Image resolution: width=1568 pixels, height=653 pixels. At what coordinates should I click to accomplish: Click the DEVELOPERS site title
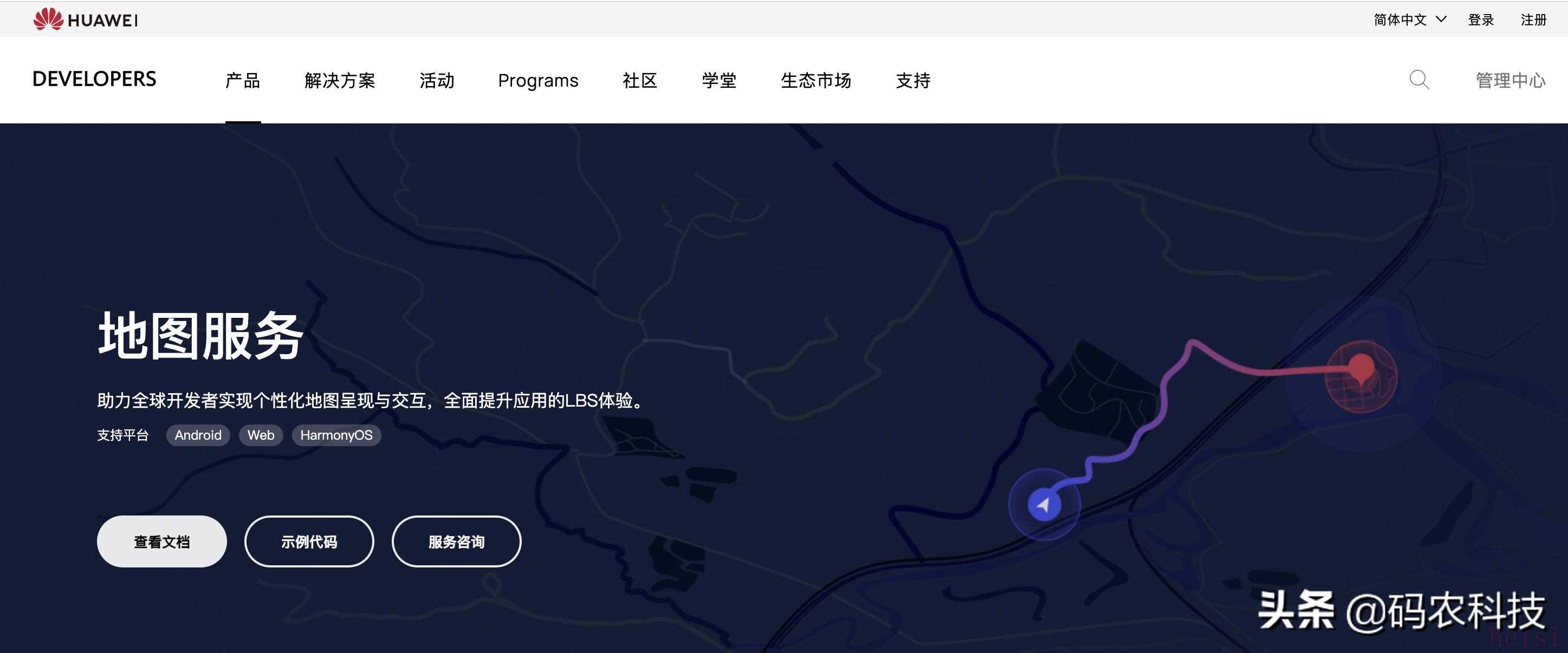click(x=94, y=79)
